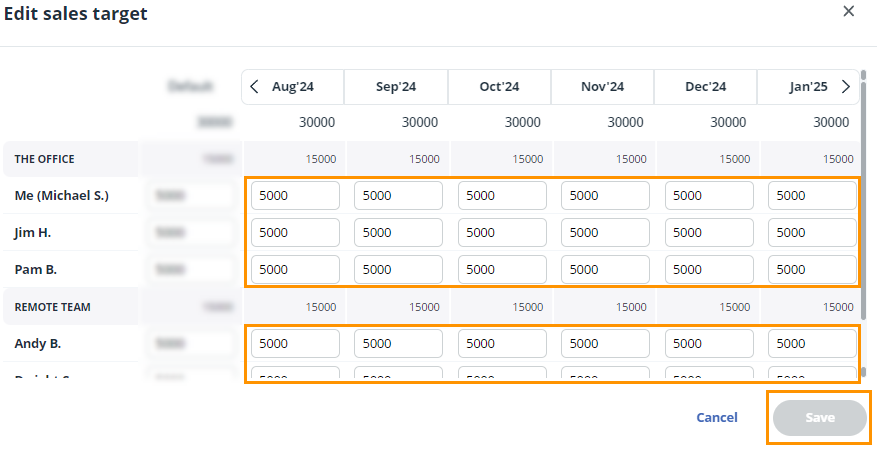Edit Andy B. Oct'24 target field
Viewport: 877px width, 449px height.
[502, 343]
